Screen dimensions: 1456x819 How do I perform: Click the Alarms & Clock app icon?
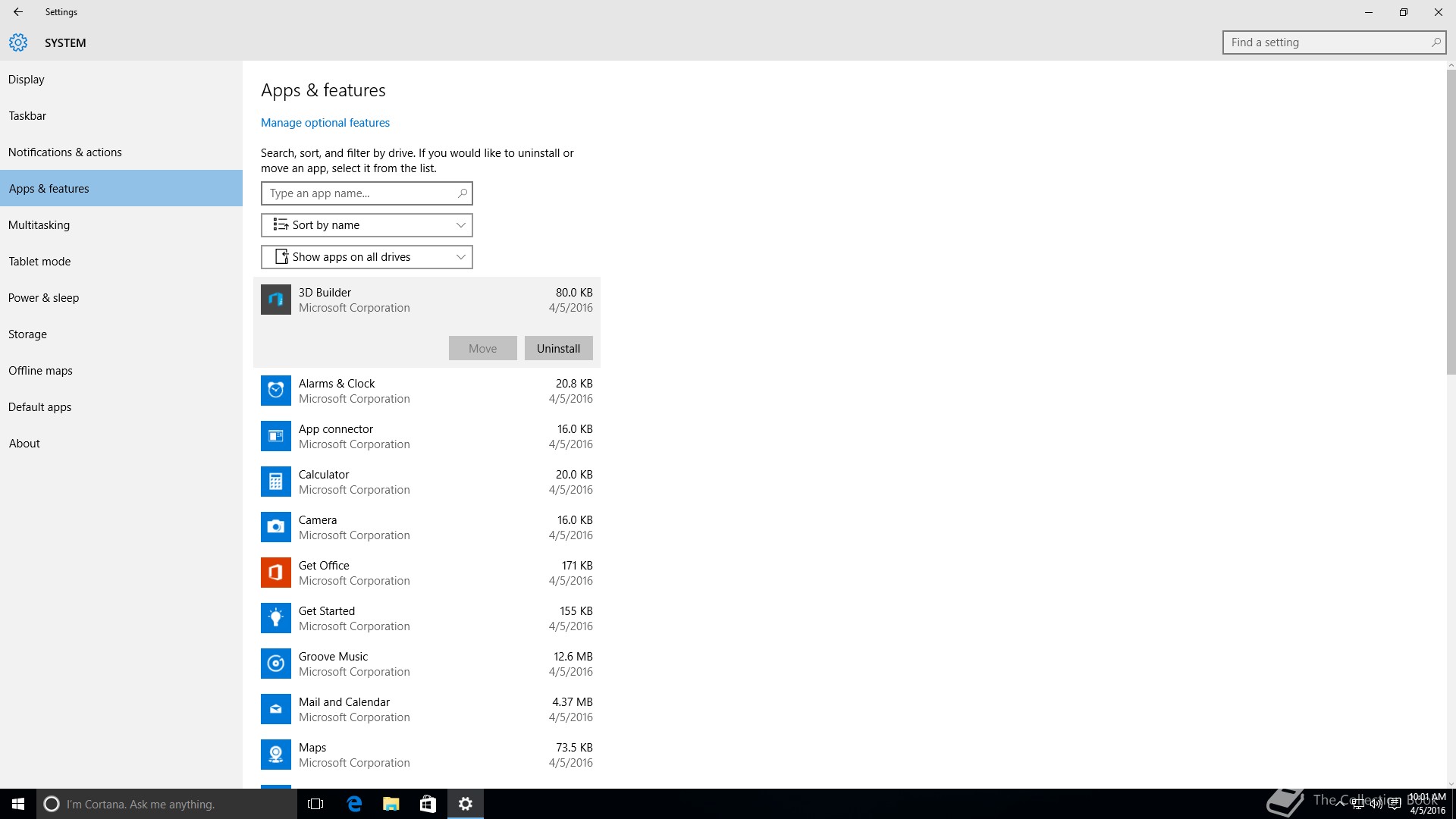276,391
